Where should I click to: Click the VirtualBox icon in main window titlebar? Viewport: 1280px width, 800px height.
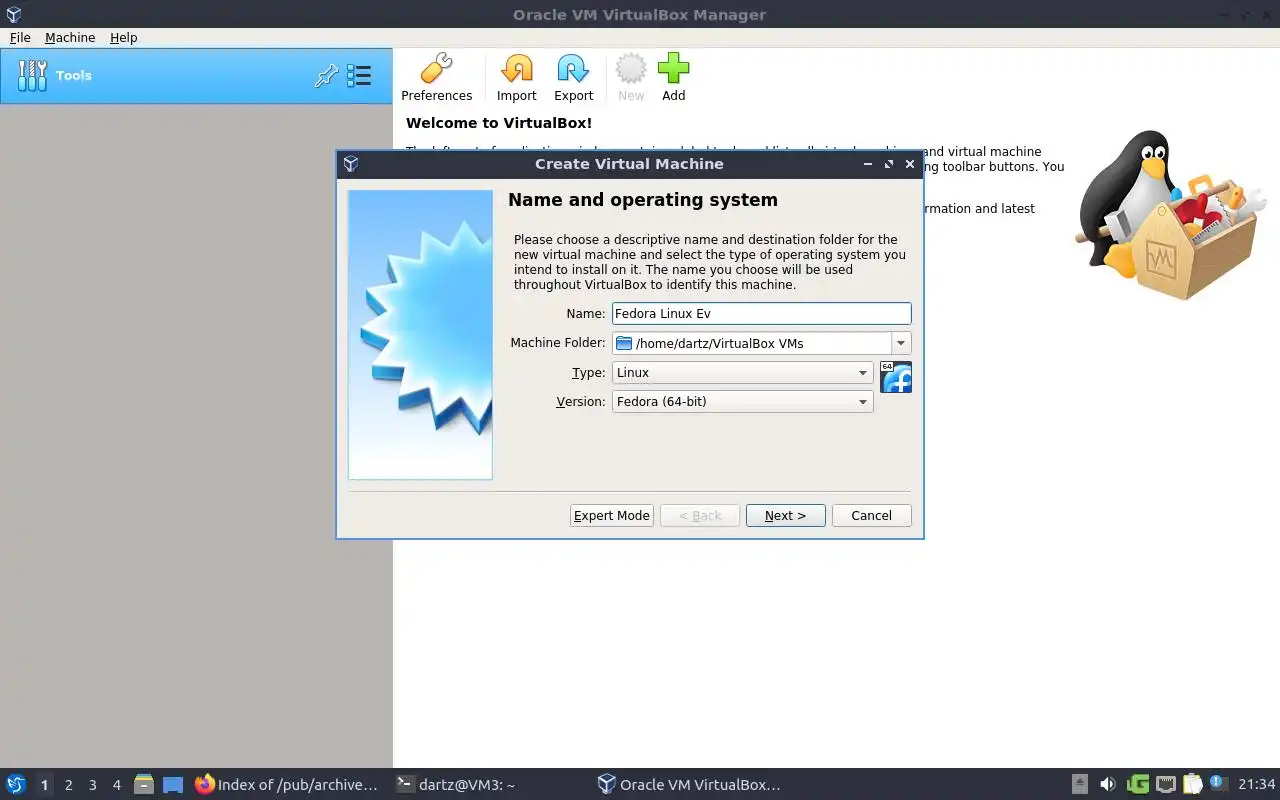13,15
